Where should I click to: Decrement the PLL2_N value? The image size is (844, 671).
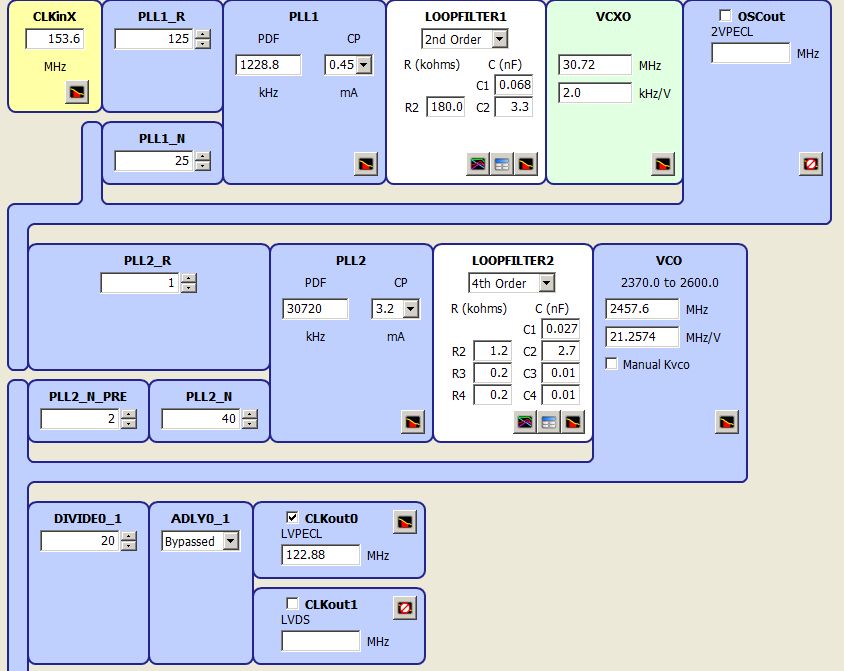(x=249, y=423)
